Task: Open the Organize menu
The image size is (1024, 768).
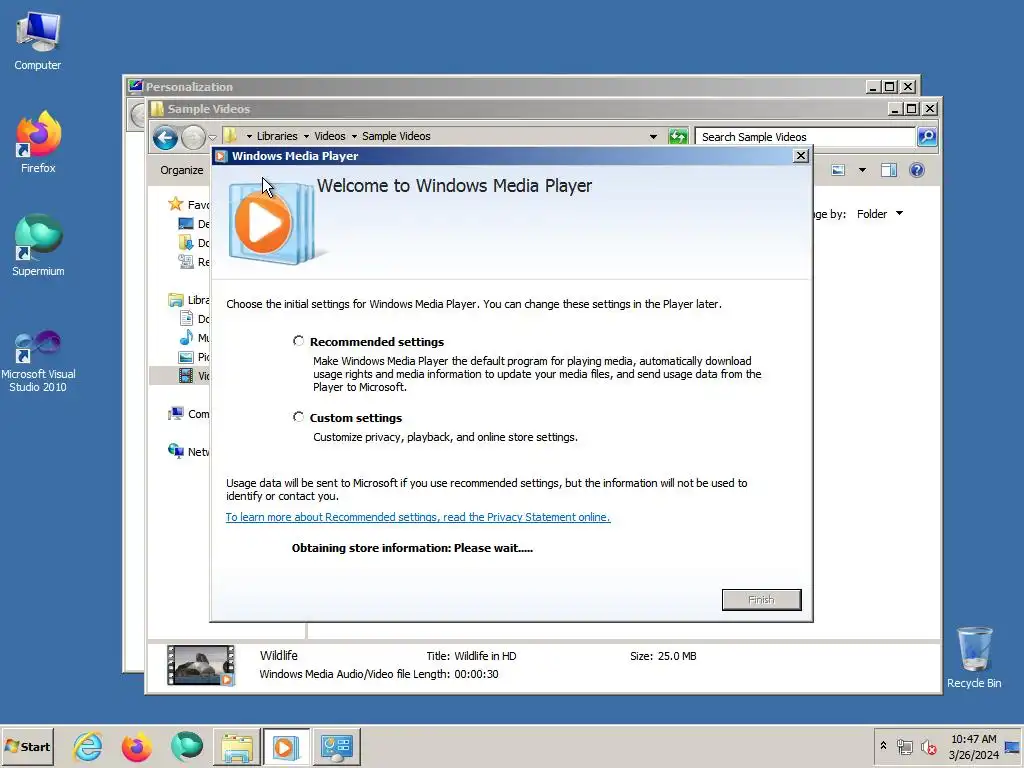Action: click(182, 170)
